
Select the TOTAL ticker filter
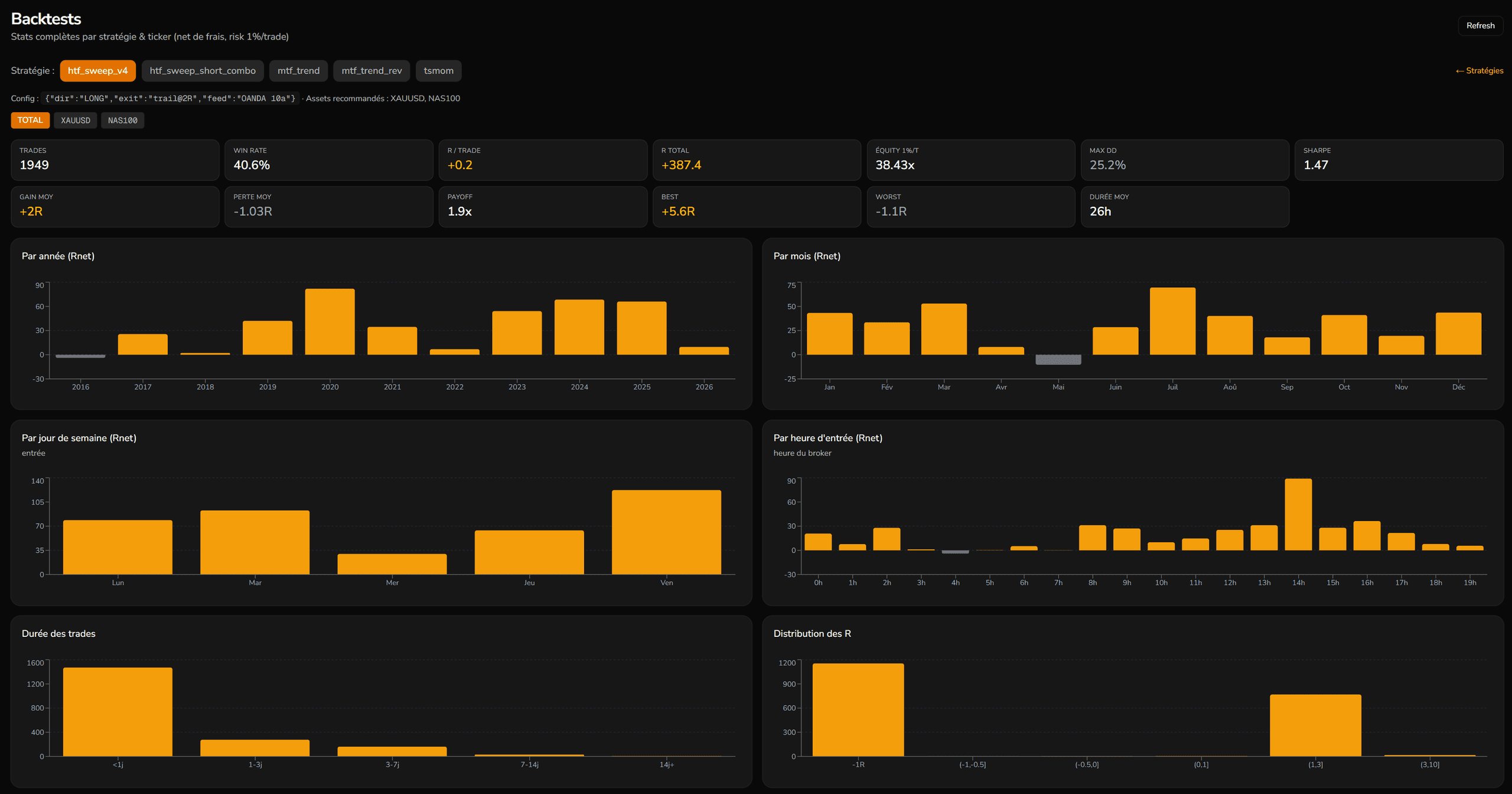tap(30, 120)
